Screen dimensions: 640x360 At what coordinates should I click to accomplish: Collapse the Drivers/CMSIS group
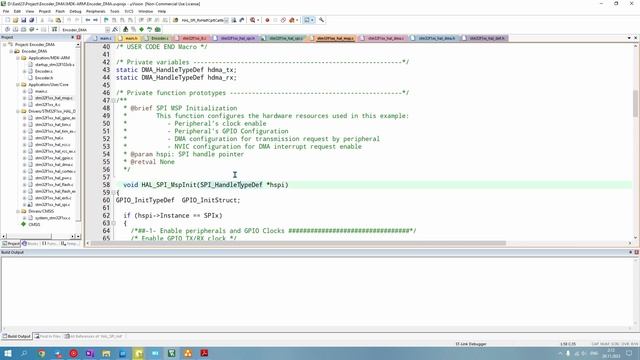pyautogui.click(x=18, y=211)
